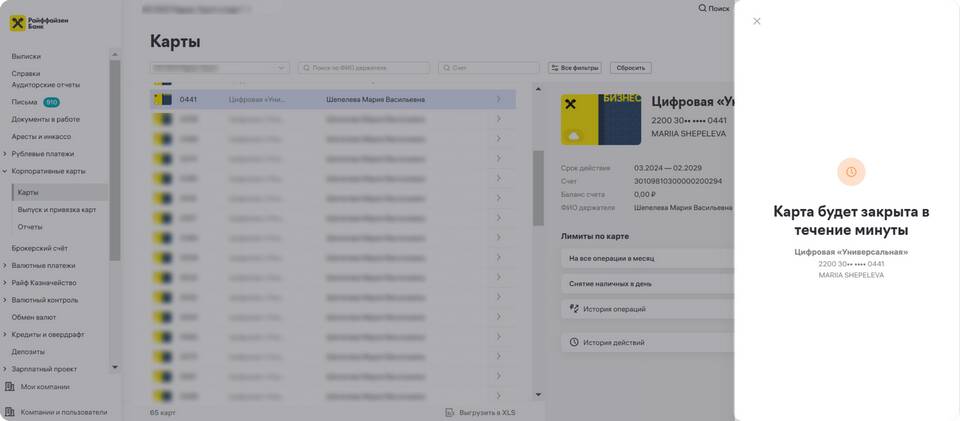Viewport: 960px width, 421px height.
Task: Click the История операций icon
Action: pyautogui.click(x=574, y=309)
